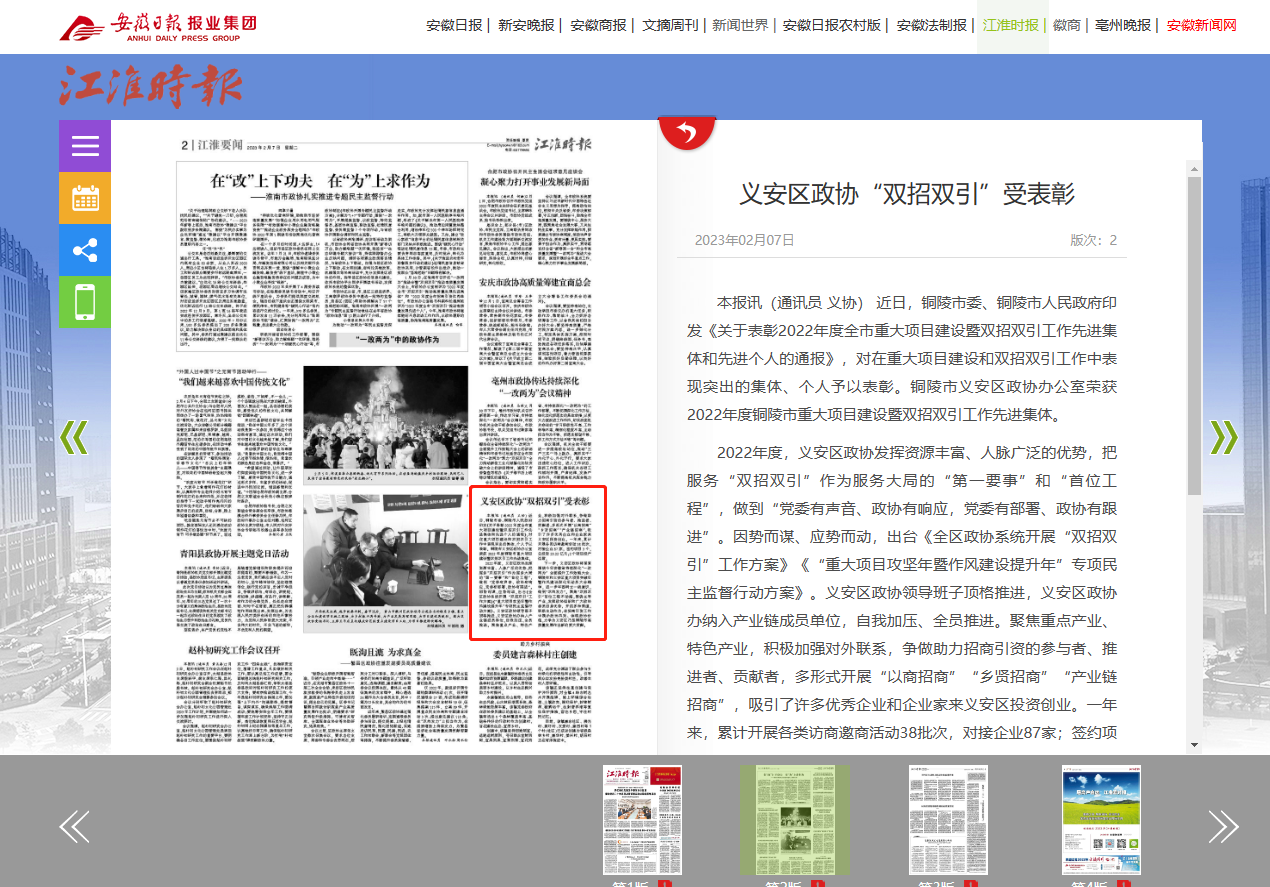
Task: Open the orange calendar date picker
Action: [x=85, y=198]
